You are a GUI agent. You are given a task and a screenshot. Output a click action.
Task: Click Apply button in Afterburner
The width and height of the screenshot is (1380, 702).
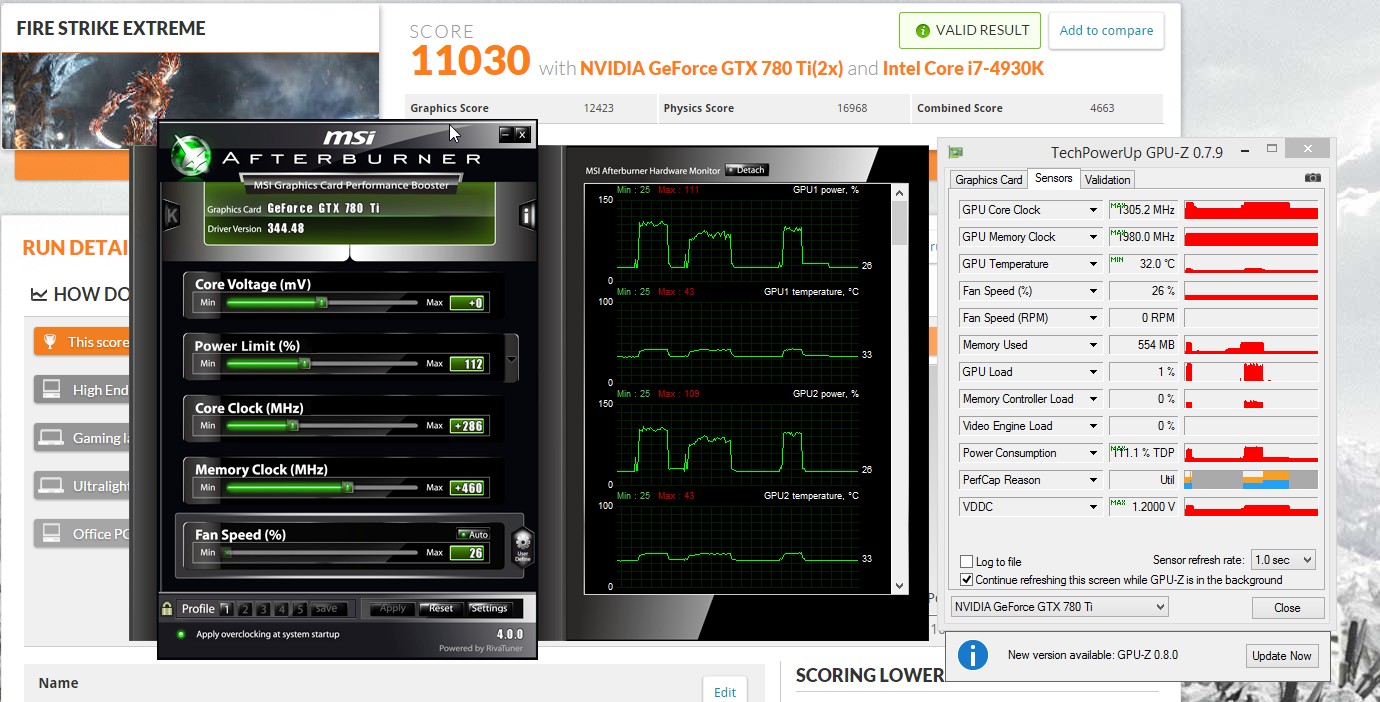(393, 608)
